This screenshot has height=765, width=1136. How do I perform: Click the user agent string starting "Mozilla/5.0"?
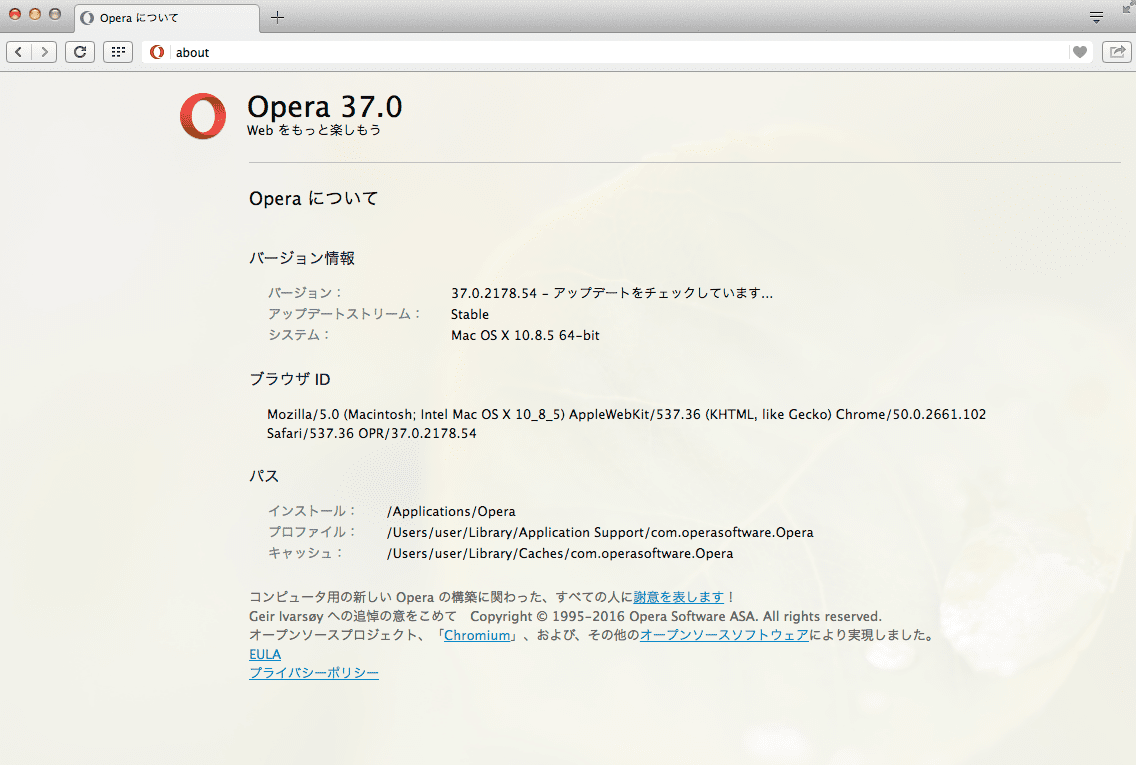pyautogui.click(x=626, y=424)
